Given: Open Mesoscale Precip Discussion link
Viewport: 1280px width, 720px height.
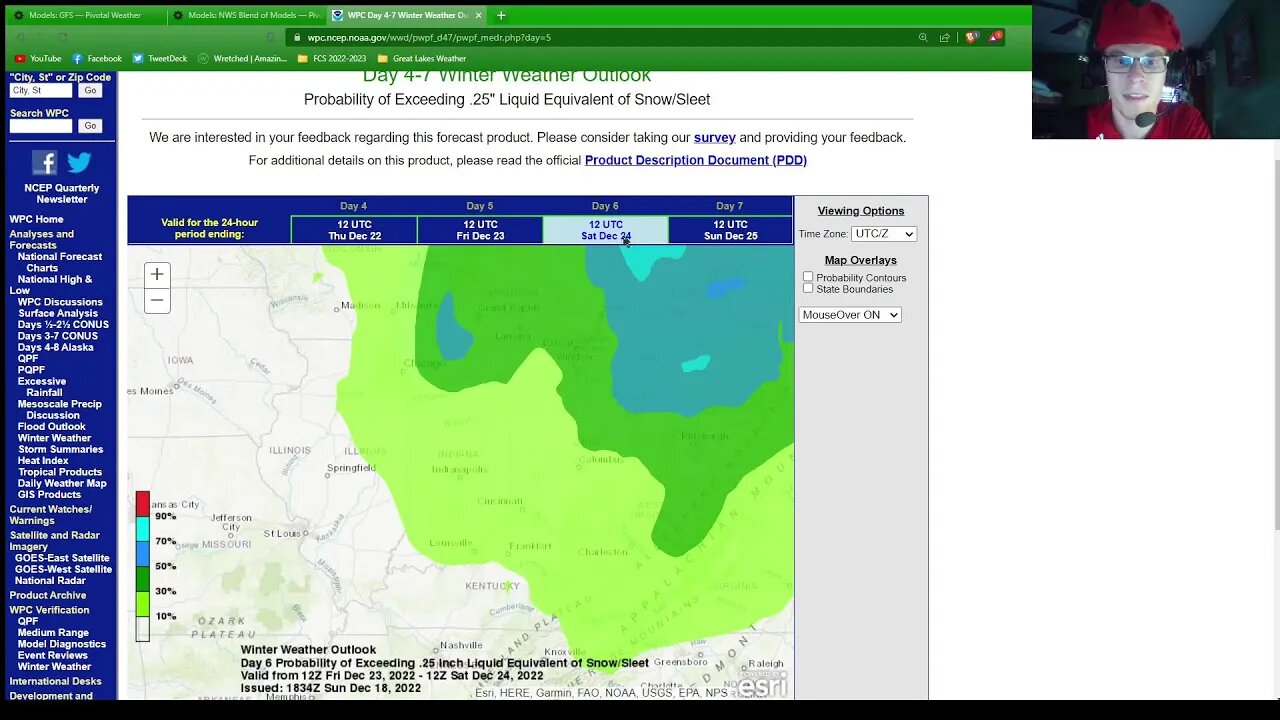Looking at the screenshot, I should [60, 410].
